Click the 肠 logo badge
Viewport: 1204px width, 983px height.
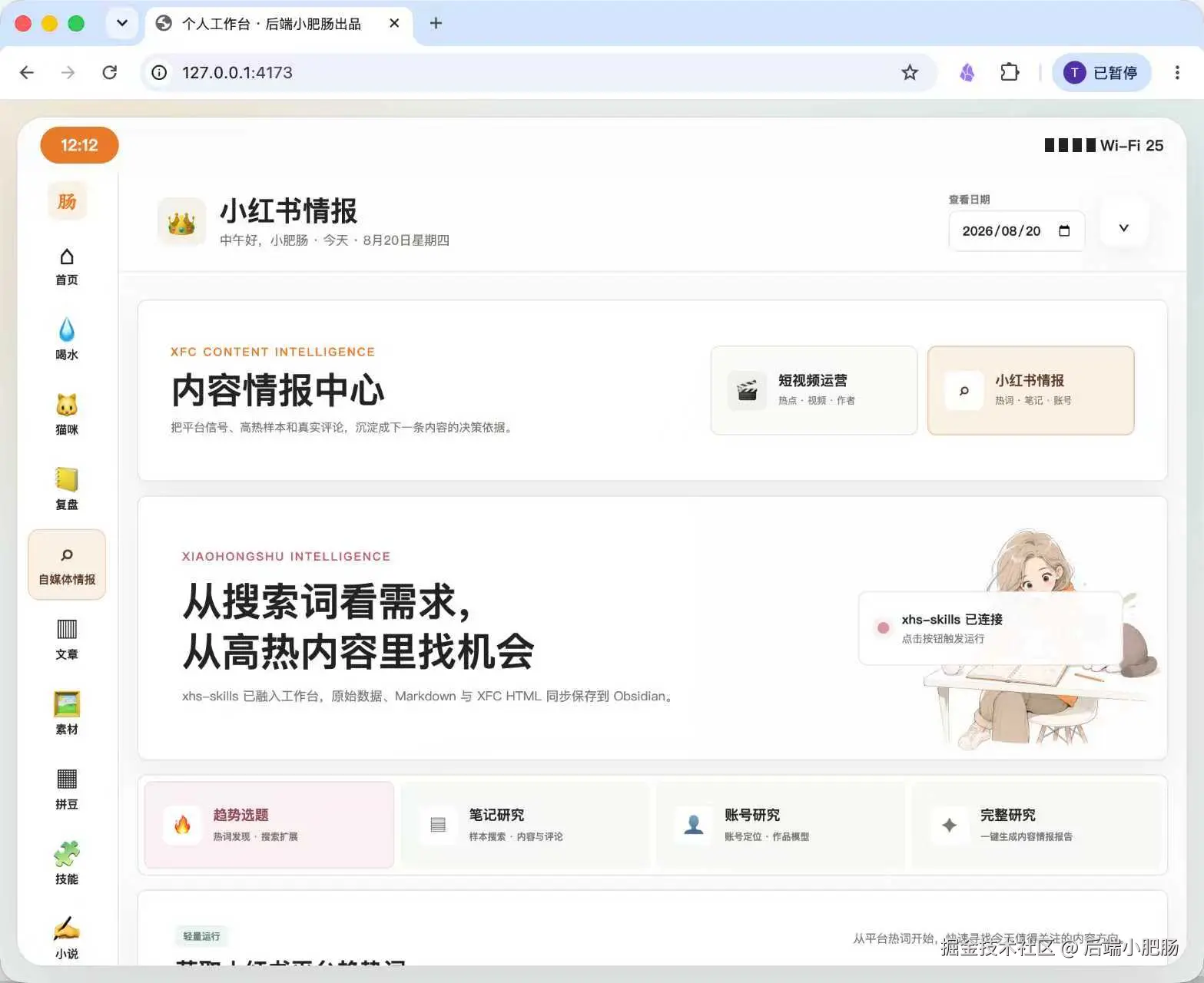click(67, 201)
